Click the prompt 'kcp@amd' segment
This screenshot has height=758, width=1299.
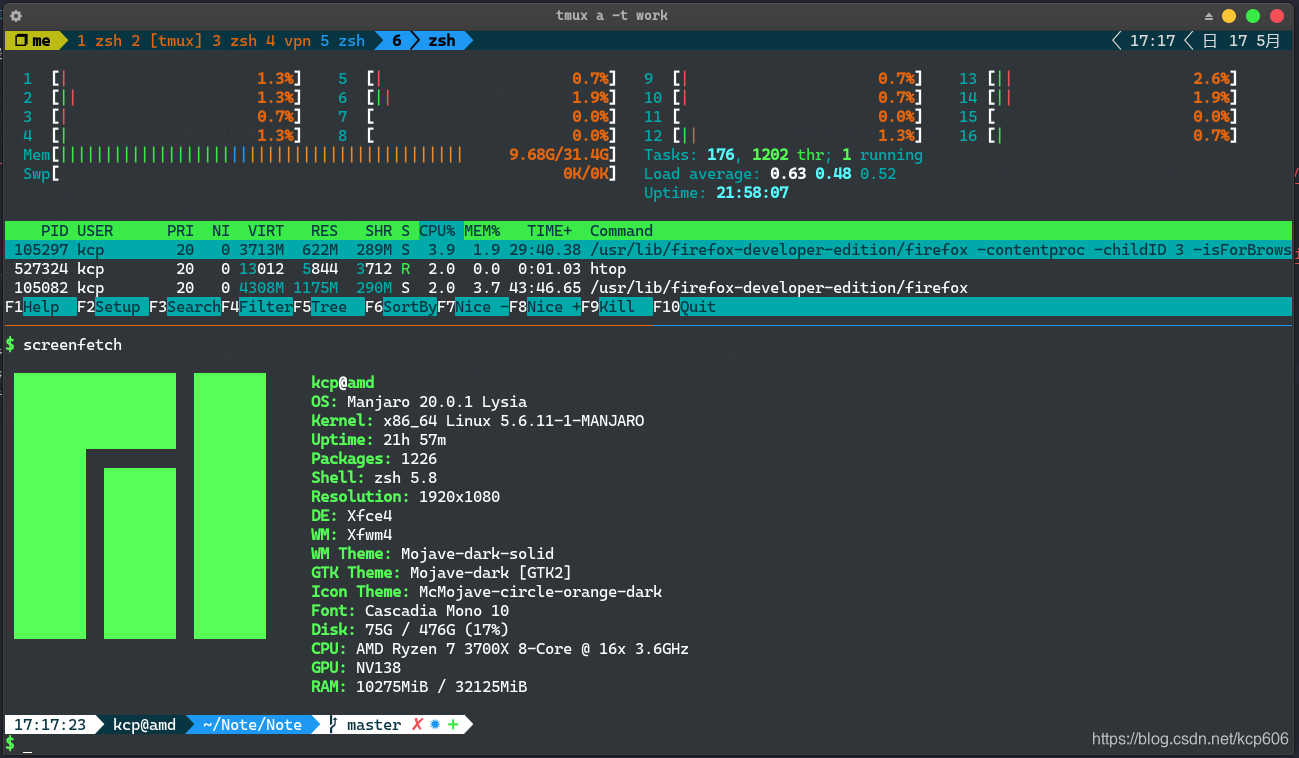pyautogui.click(x=144, y=725)
